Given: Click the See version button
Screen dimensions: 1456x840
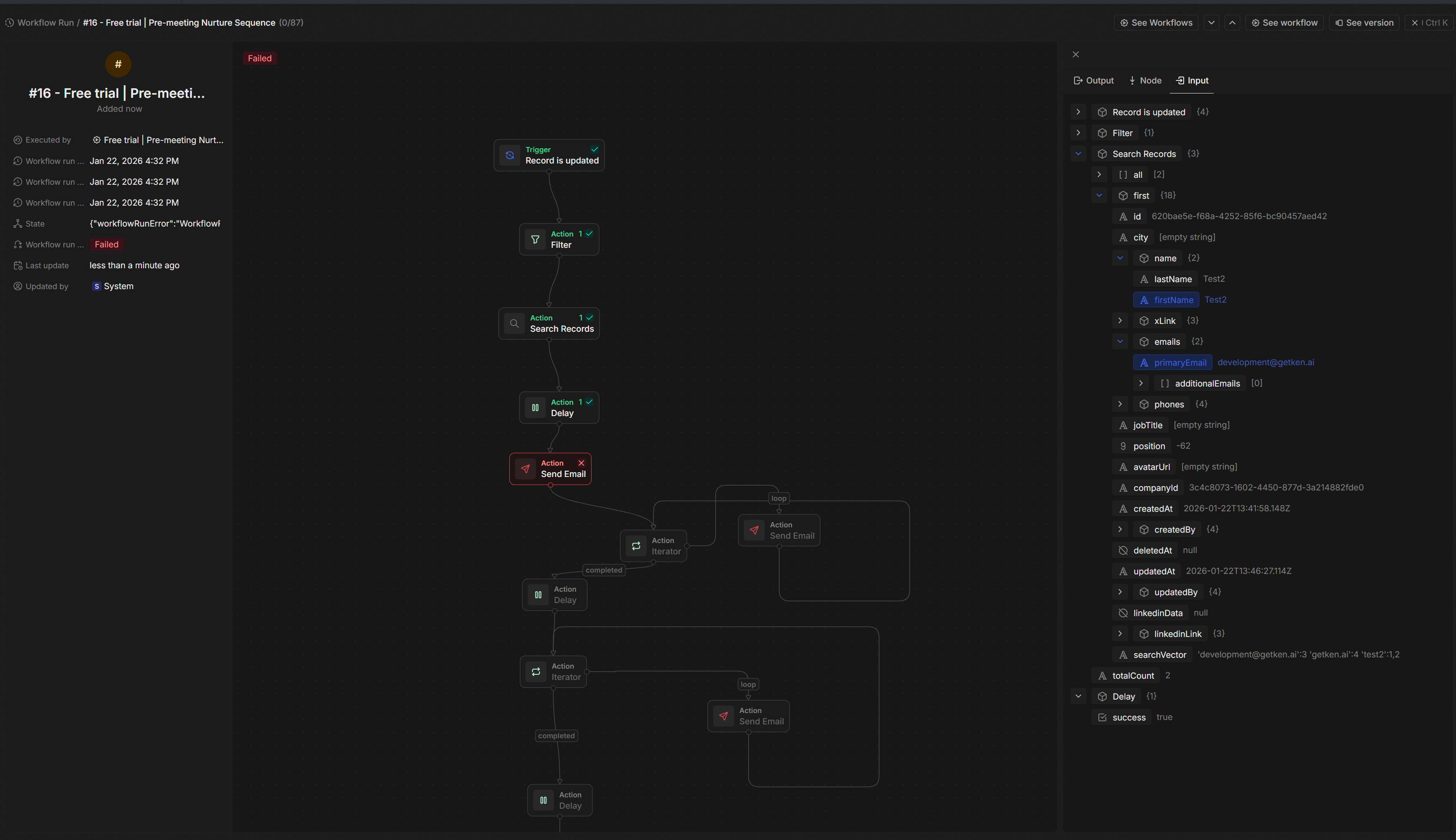Looking at the screenshot, I should pos(1364,23).
